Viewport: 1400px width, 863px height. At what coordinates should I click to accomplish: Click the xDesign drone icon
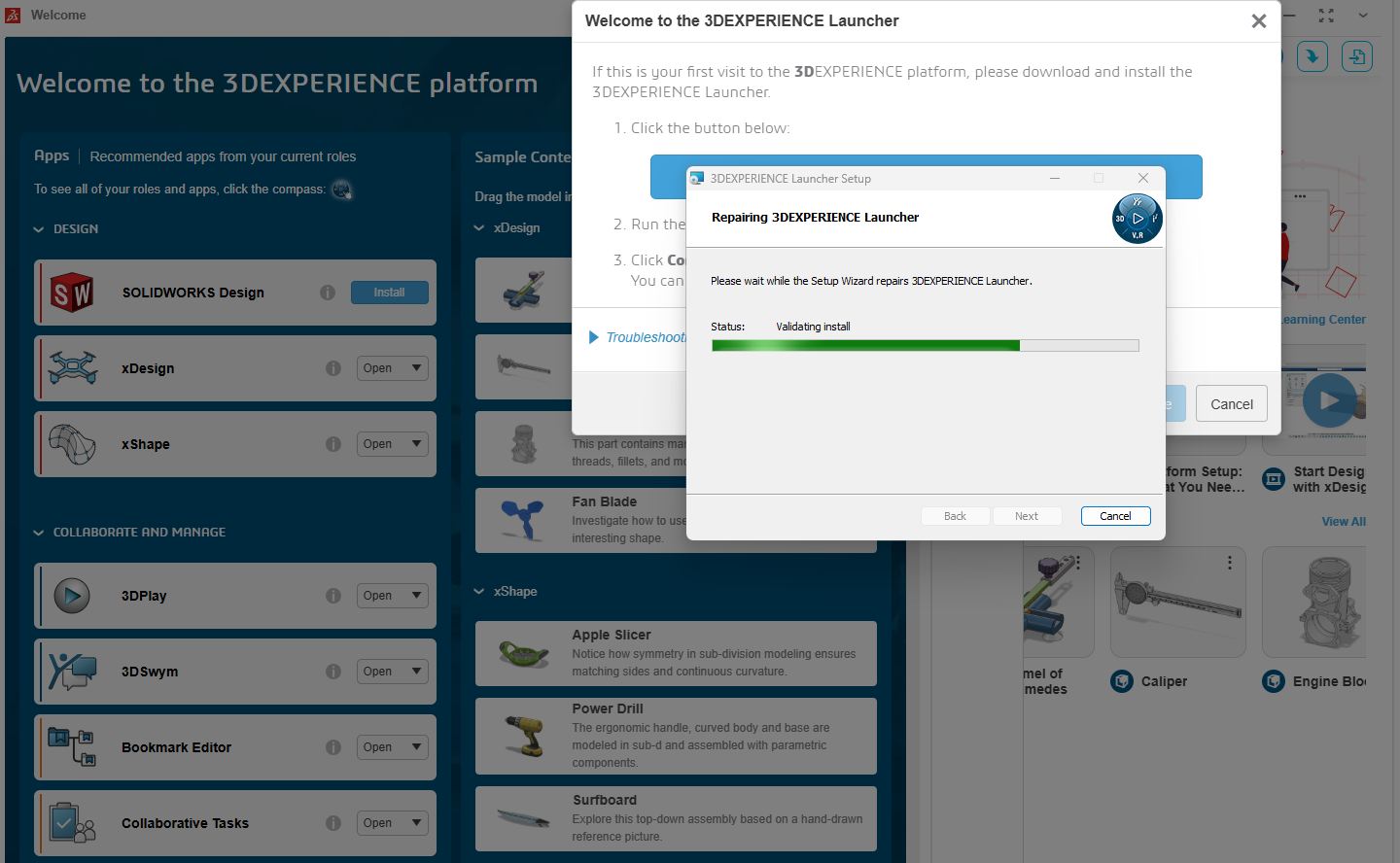(x=72, y=368)
